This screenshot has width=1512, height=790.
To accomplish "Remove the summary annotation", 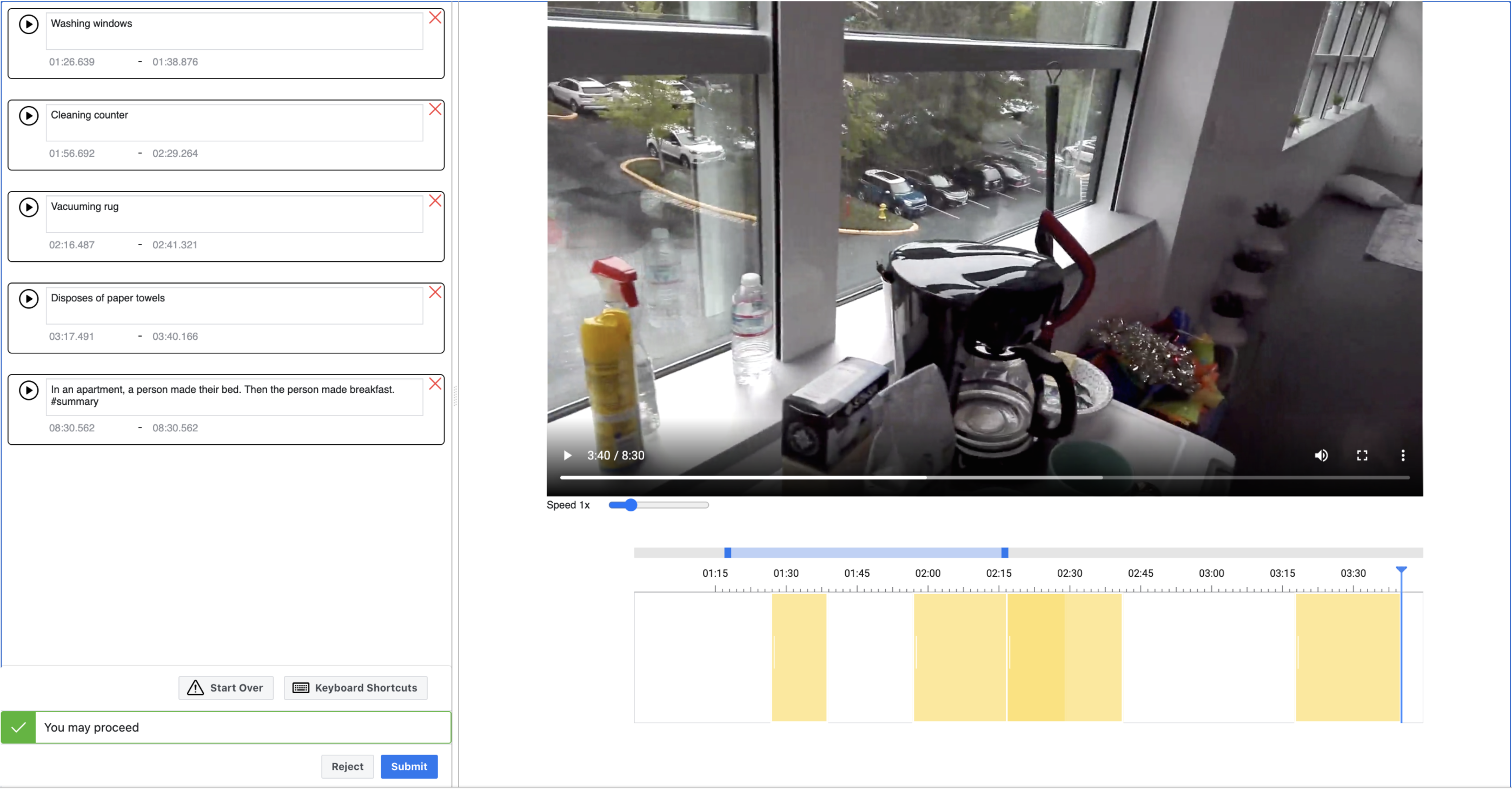I will click(x=435, y=384).
